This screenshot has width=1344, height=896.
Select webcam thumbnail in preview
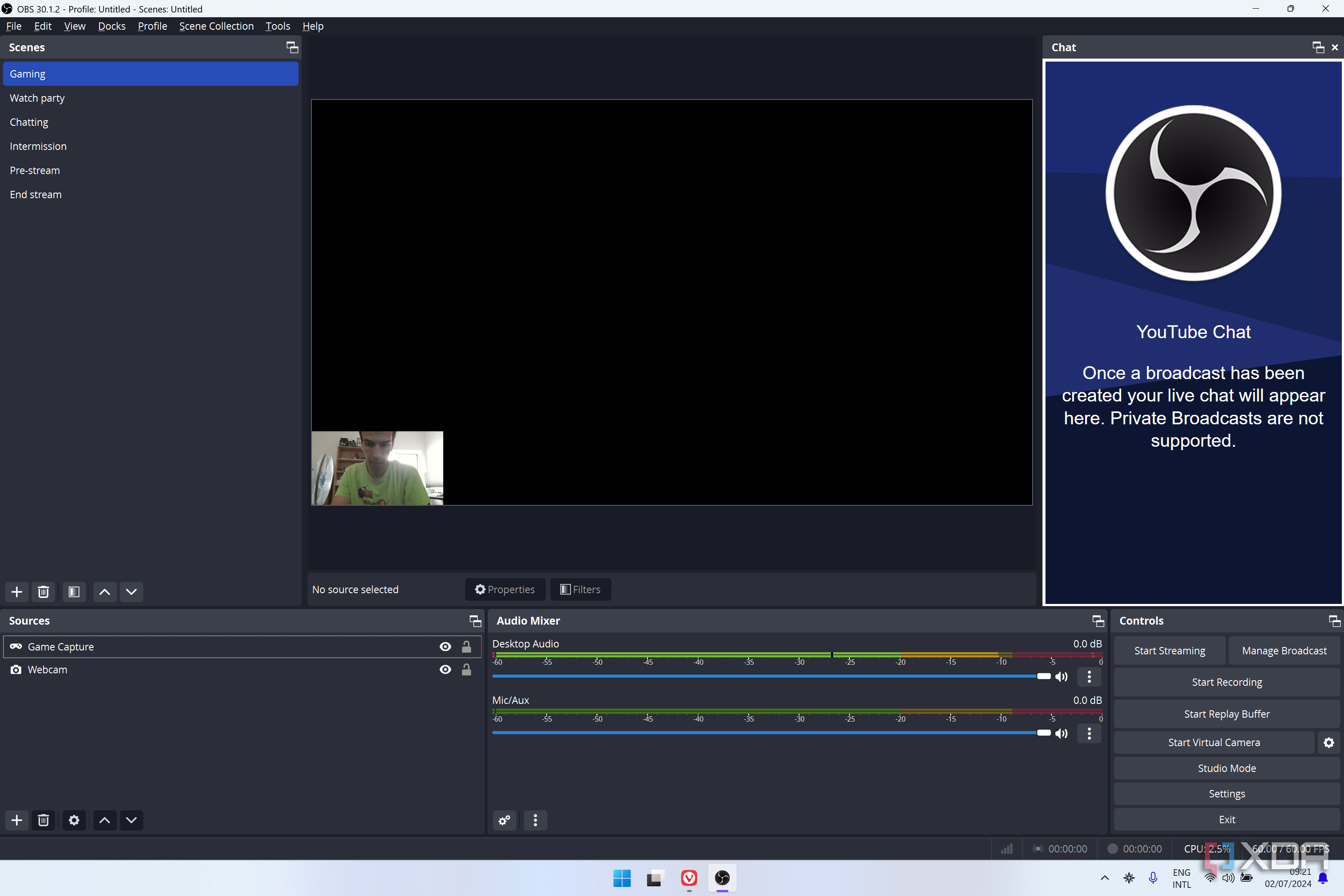tap(377, 468)
